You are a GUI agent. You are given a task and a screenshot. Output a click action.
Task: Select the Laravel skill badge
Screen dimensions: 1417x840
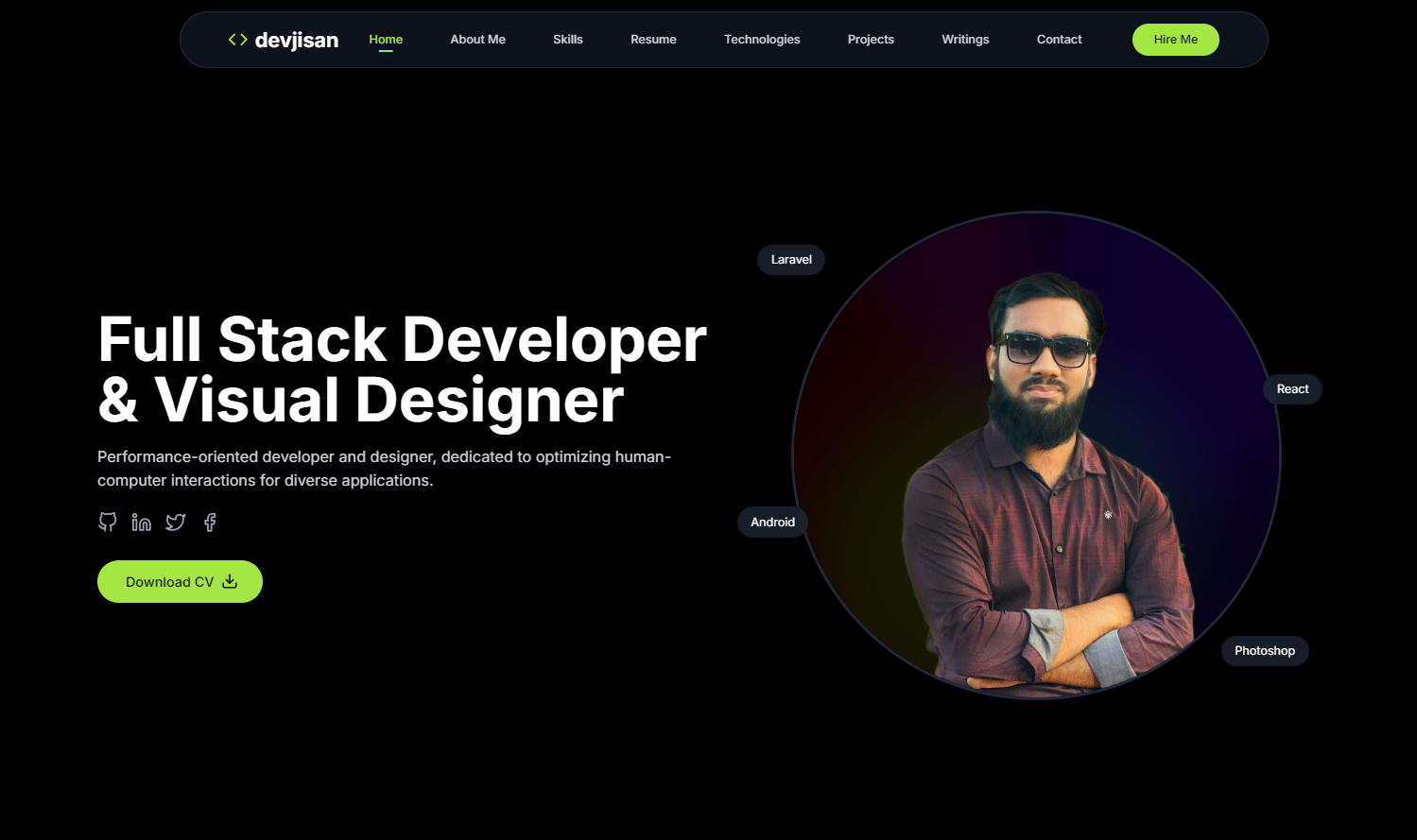[x=790, y=259]
